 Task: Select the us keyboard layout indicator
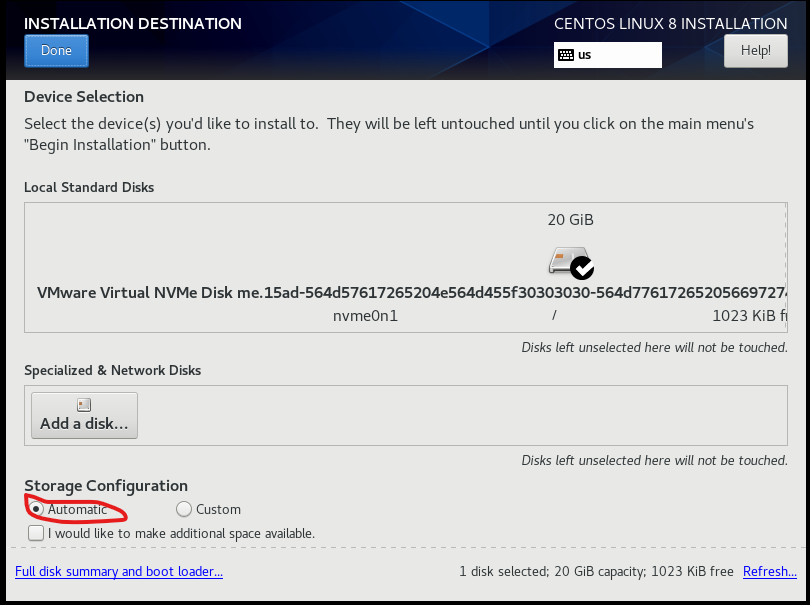click(x=608, y=55)
